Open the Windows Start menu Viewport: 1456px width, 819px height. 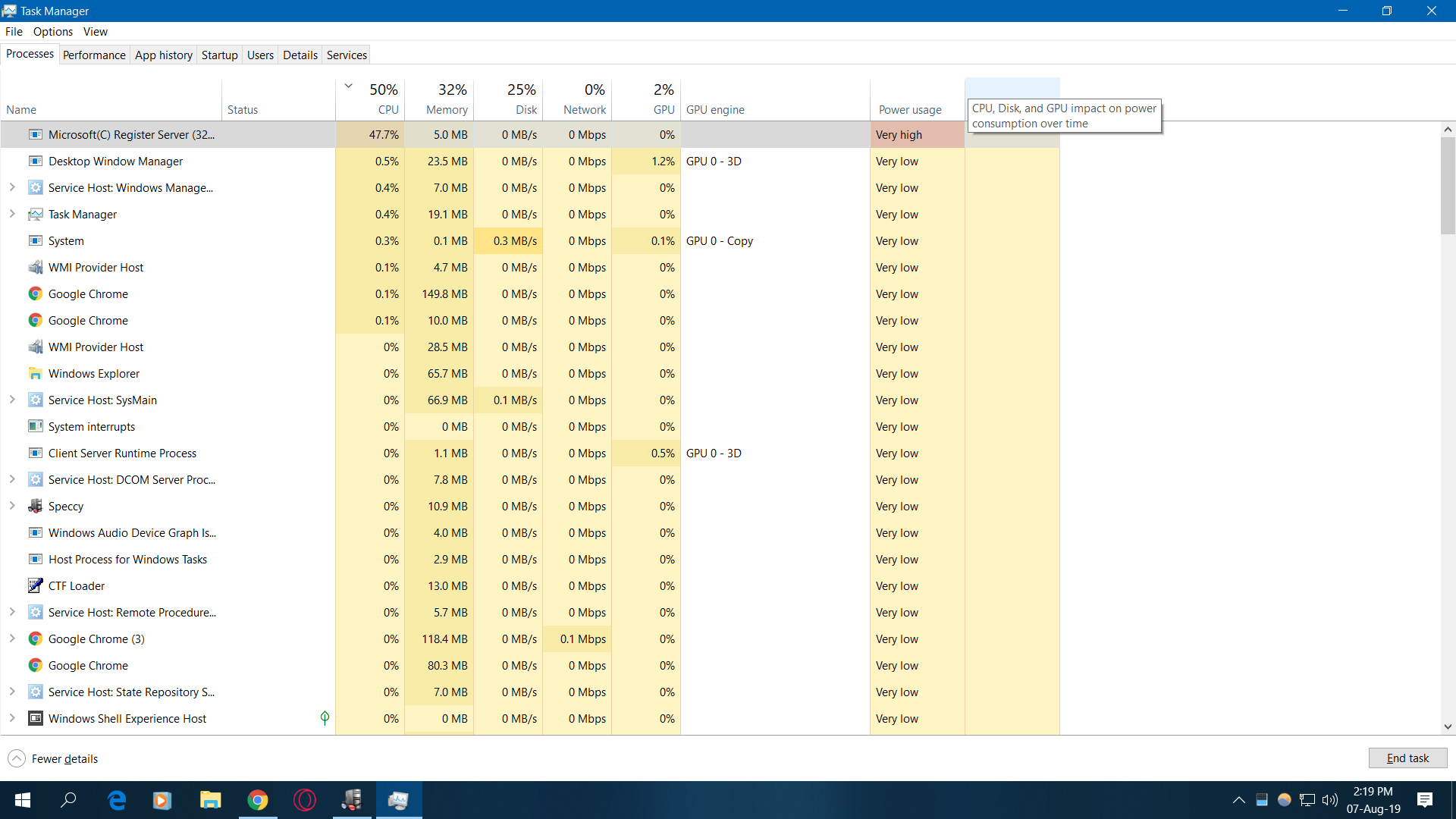pyautogui.click(x=23, y=800)
